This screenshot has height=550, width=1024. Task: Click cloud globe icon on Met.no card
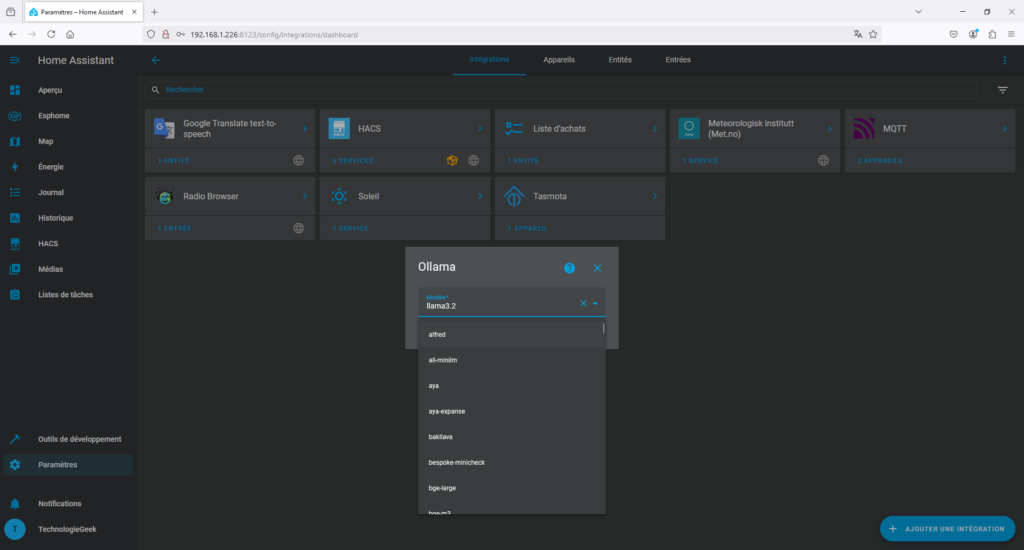(x=824, y=161)
